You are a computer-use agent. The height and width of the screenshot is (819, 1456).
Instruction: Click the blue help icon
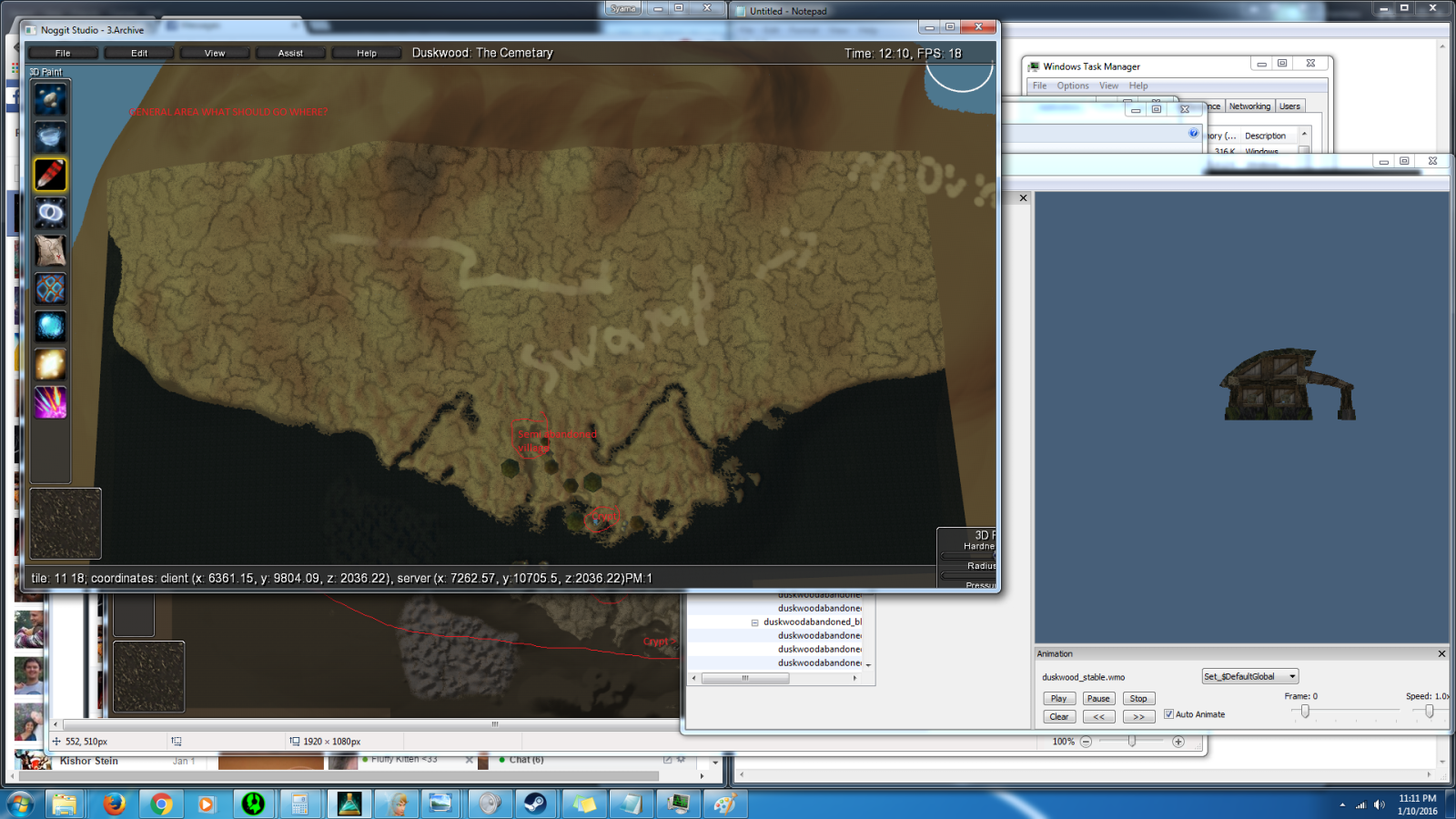coord(1194,133)
